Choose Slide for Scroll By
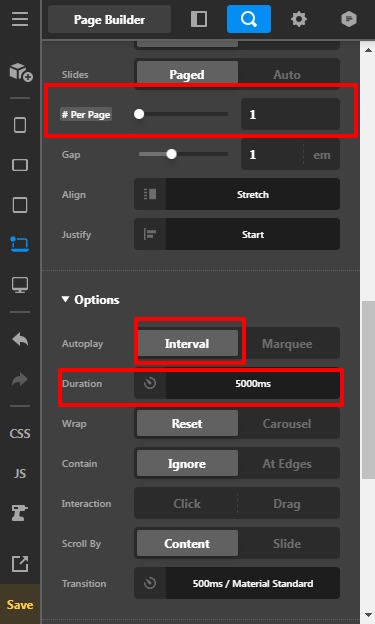375x624 pixels. click(x=289, y=544)
